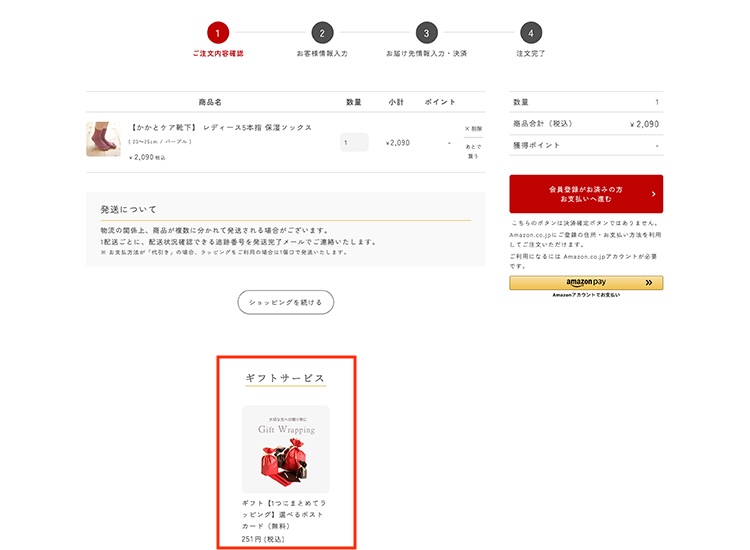This screenshot has width=750, height=550.
Task: Proceed with 会員登録がお済みの方 checkout button
Action: 585,194
